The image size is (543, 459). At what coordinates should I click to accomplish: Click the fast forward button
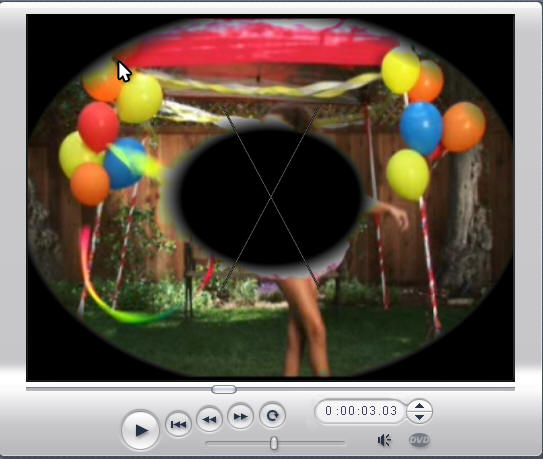pyautogui.click(x=240, y=416)
